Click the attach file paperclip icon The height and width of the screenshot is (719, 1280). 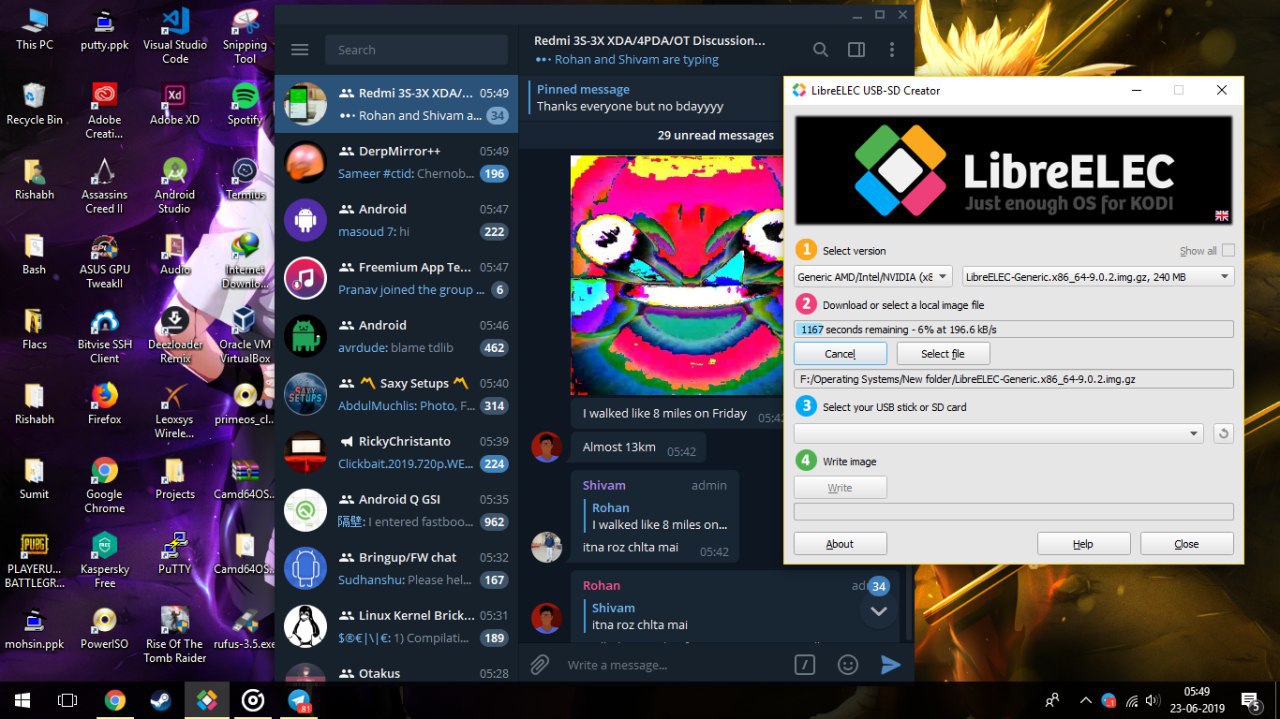(540, 665)
